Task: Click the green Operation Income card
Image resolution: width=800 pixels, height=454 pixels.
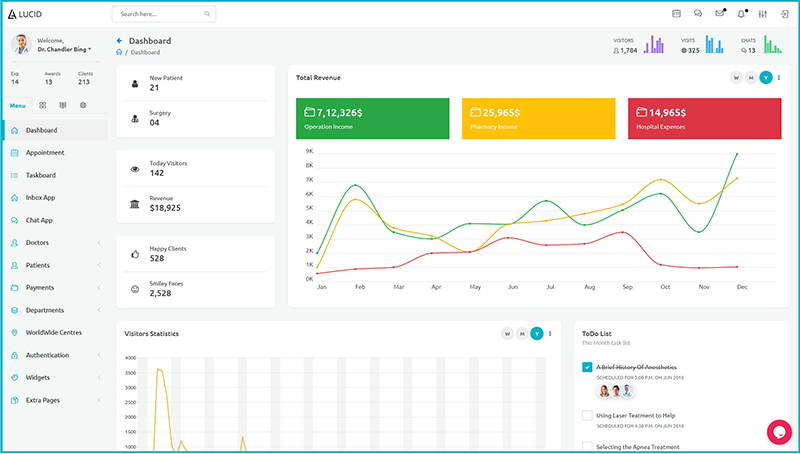Action: tap(372, 119)
